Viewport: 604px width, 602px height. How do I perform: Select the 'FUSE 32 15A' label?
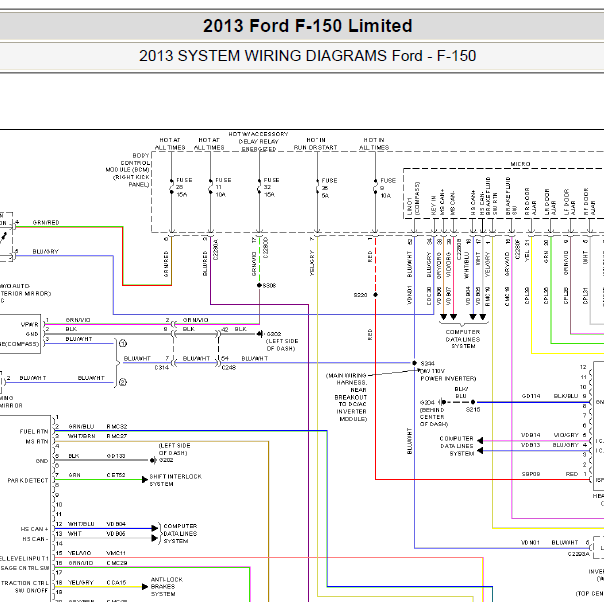click(271, 187)
